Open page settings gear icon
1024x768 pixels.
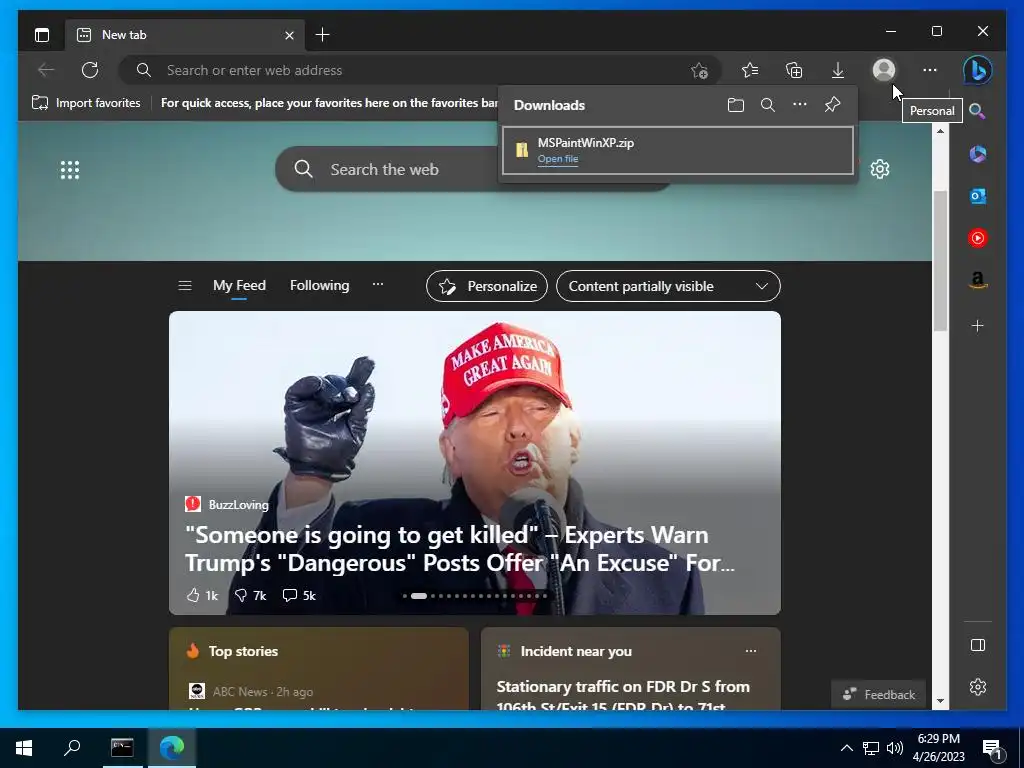point(880,169)
